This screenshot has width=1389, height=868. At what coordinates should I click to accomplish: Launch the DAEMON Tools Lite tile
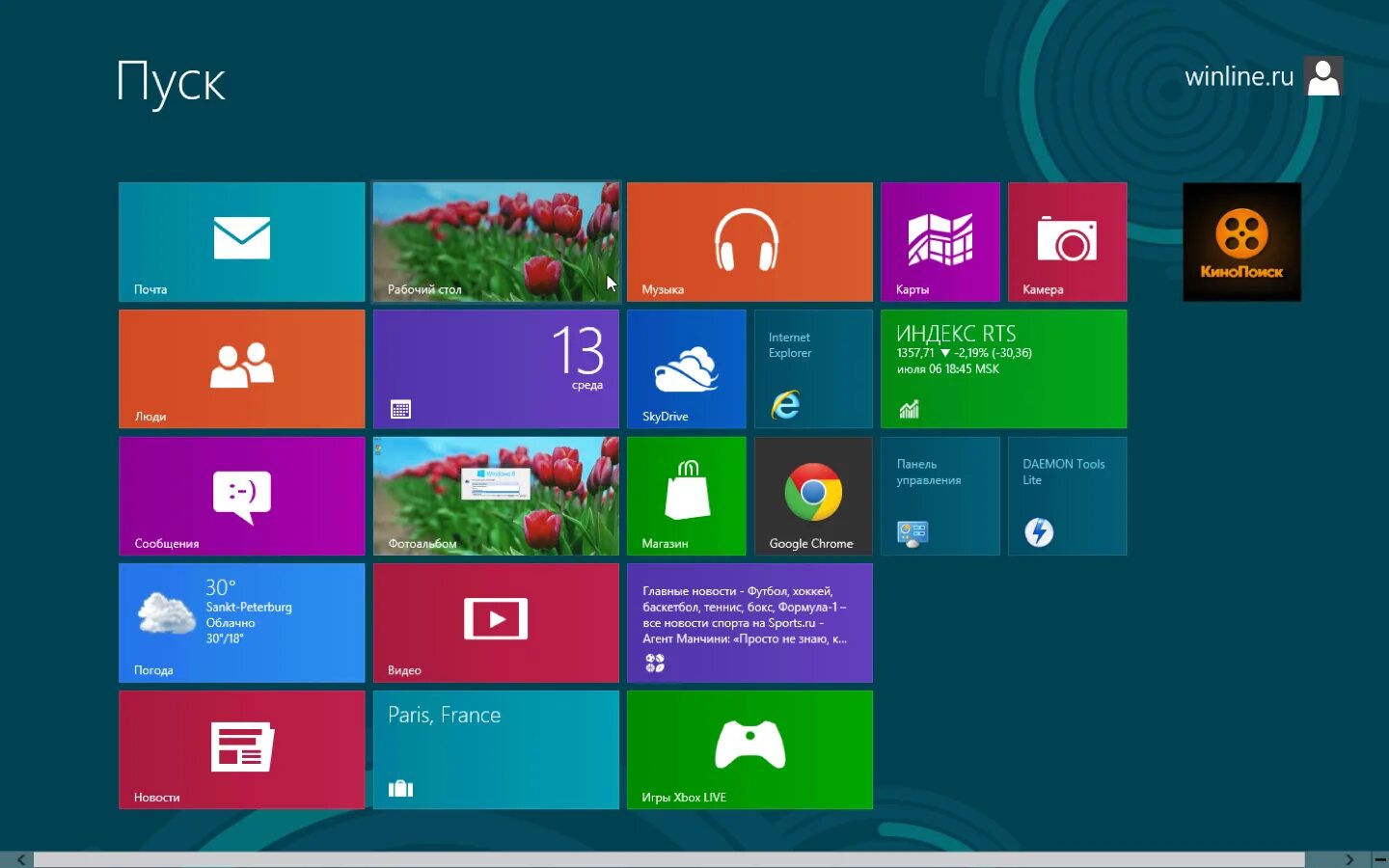1067,496
